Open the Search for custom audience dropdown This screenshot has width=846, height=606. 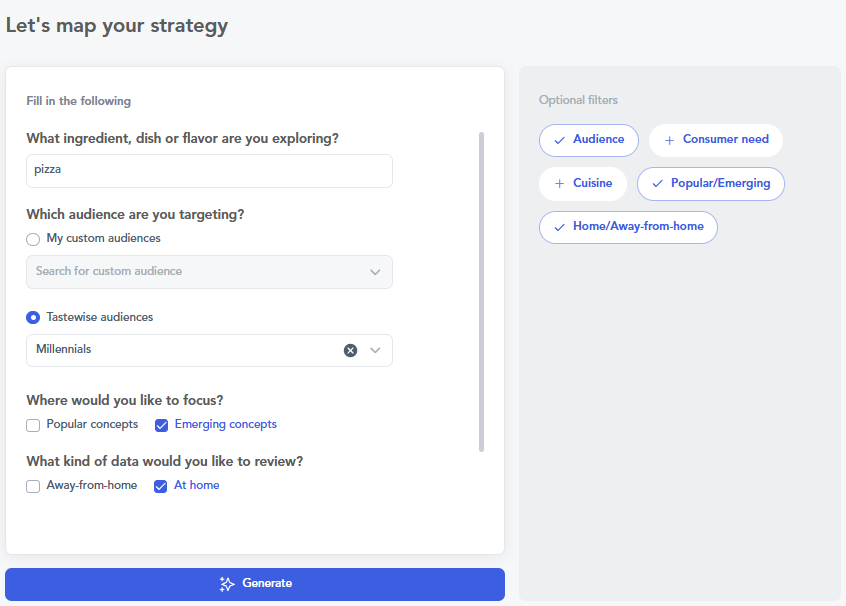pos(209,272)
